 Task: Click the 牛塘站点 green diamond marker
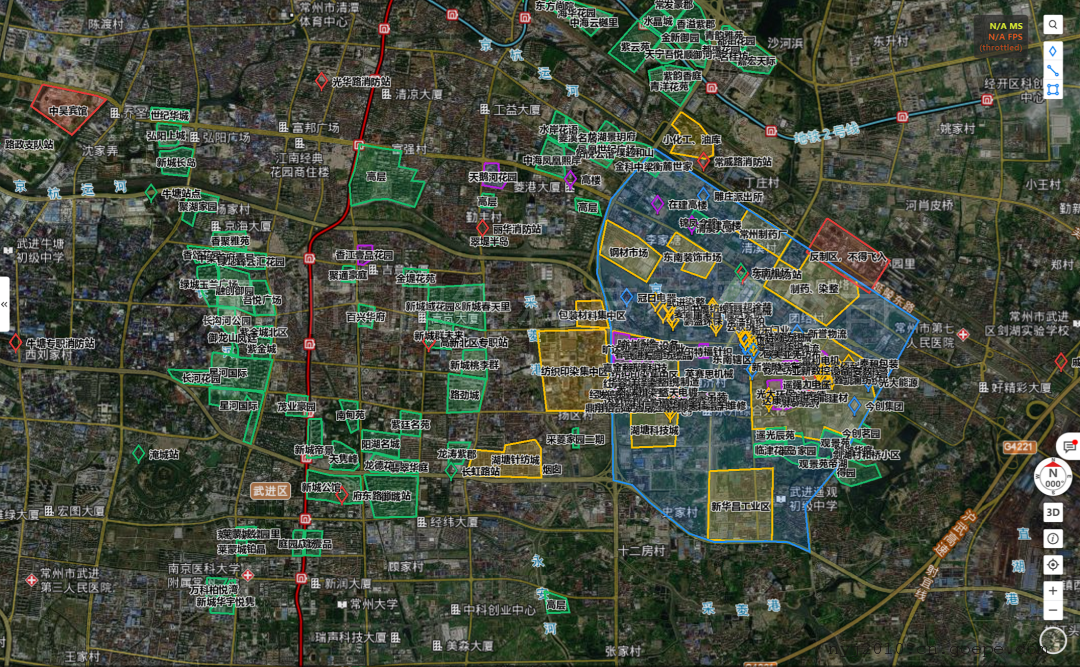pos(151,192)
